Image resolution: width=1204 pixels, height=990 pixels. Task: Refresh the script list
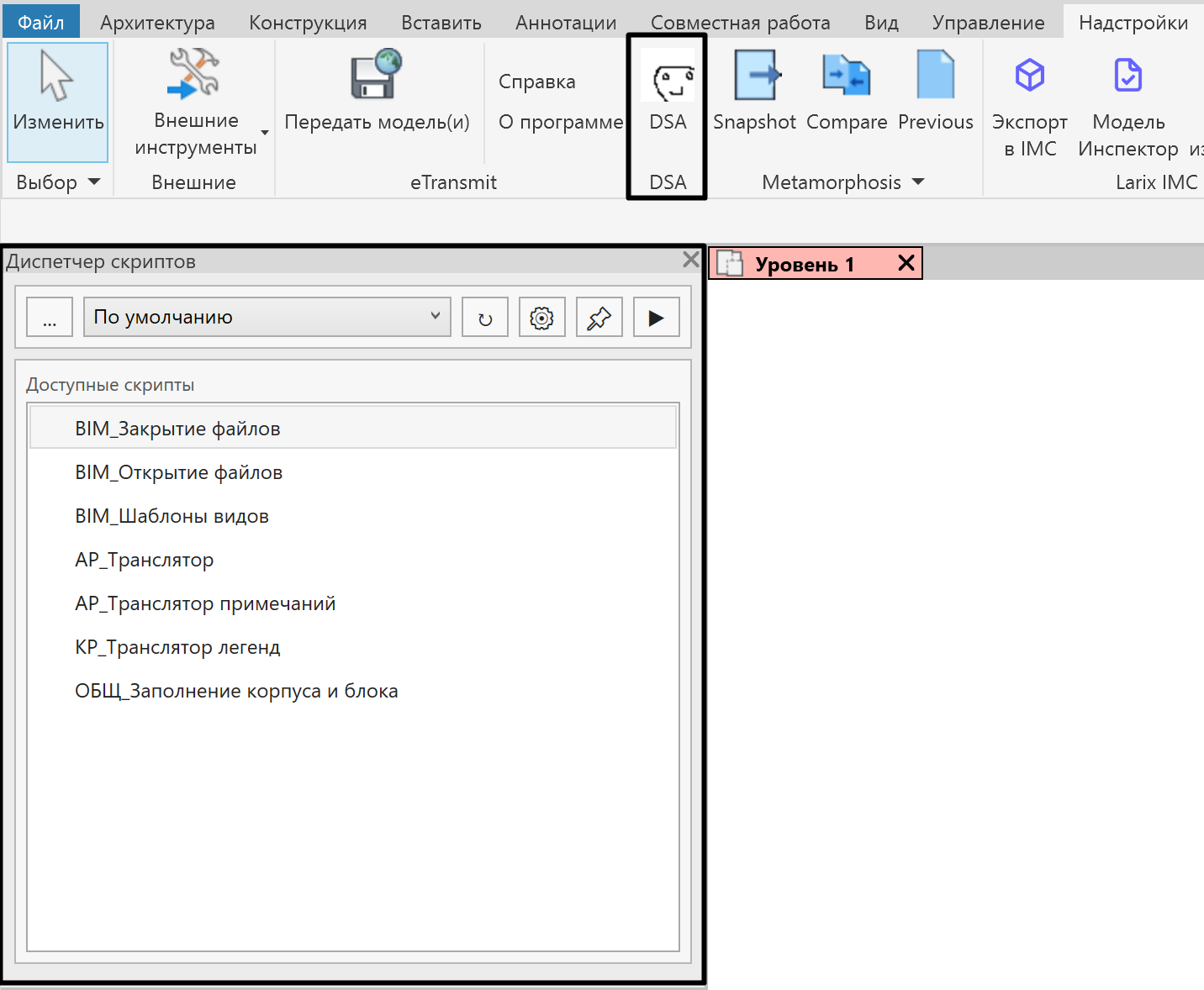point(485,318)
